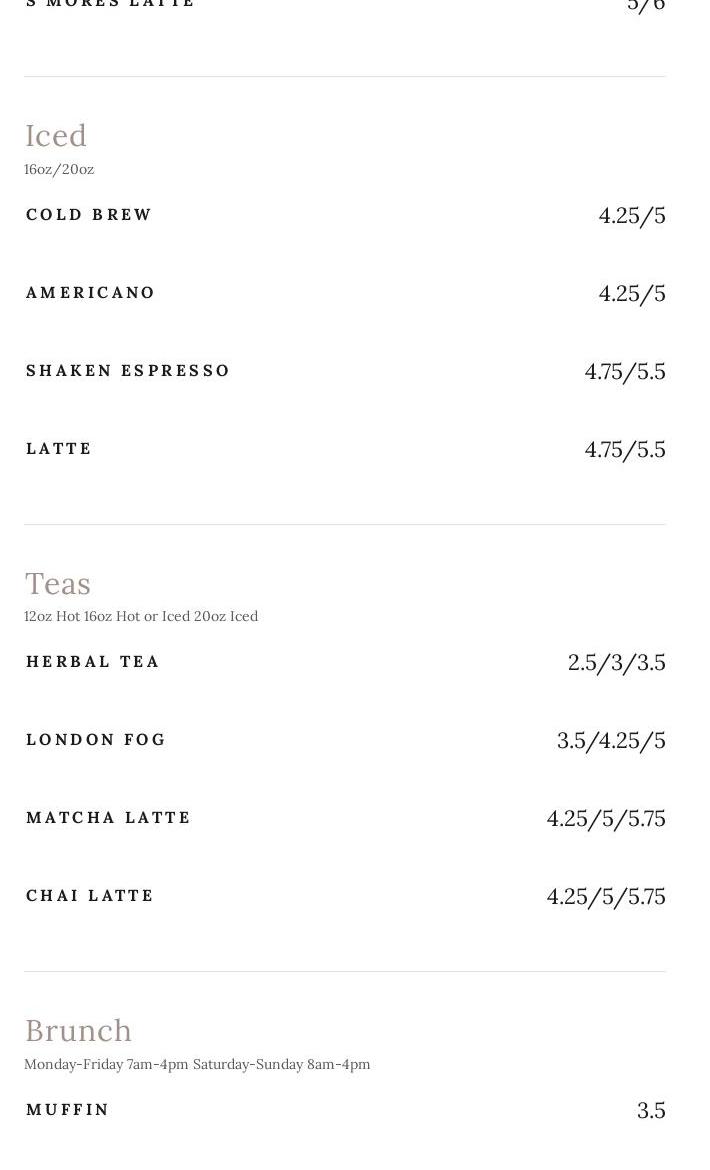Click the Muffin price 3.5

651,1110
